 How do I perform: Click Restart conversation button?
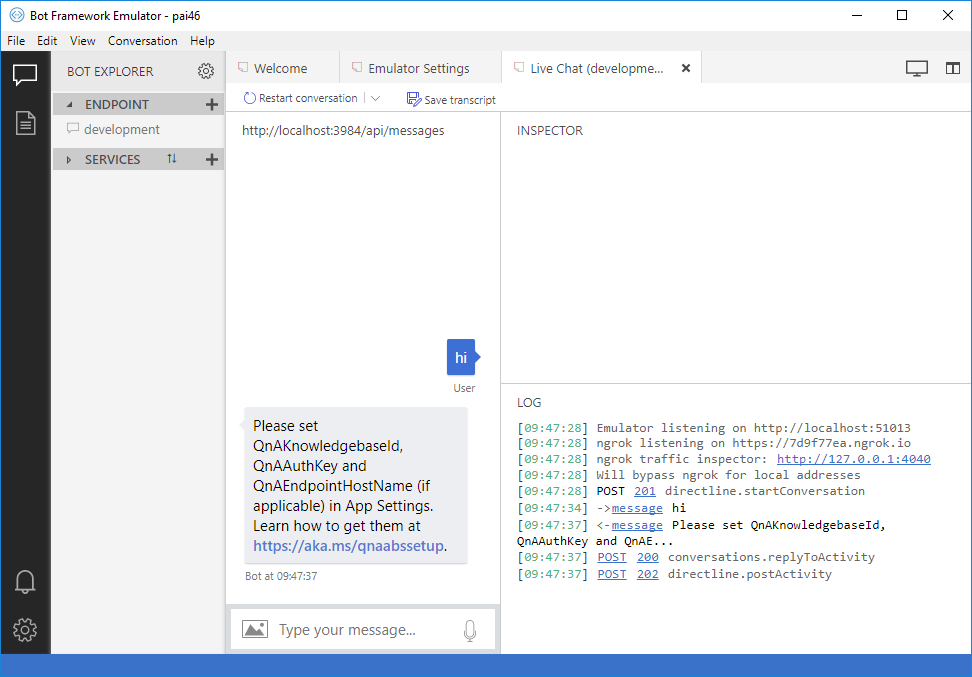point(301,98)
